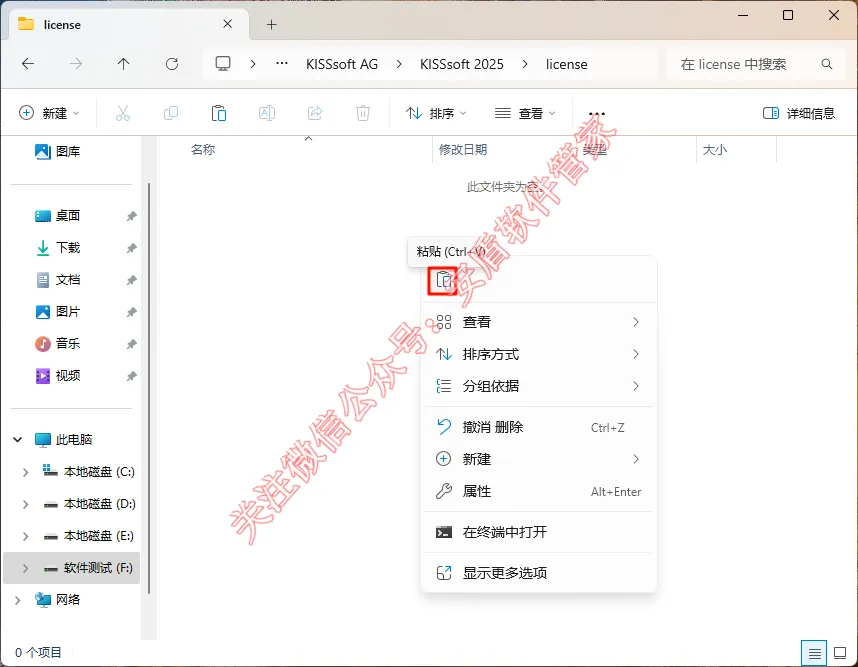This screenshot has height=667, width=858.
Task: Open the 查看 submenu in the context menu
Action: pyautogui.click(x=539, y=322)
